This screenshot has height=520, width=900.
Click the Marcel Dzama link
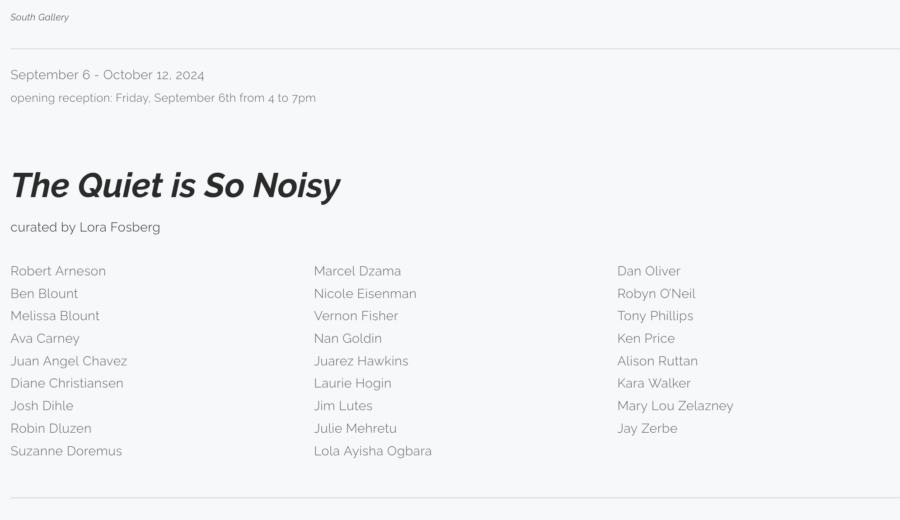(358, 271)
